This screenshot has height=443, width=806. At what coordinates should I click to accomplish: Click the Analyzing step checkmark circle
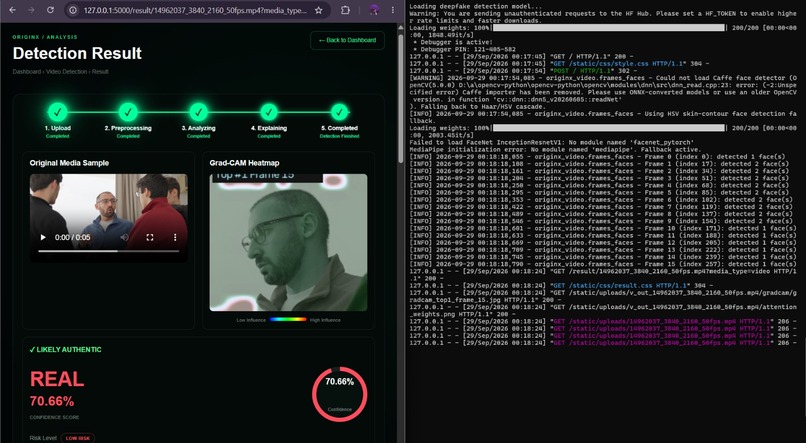coord(198,112)
